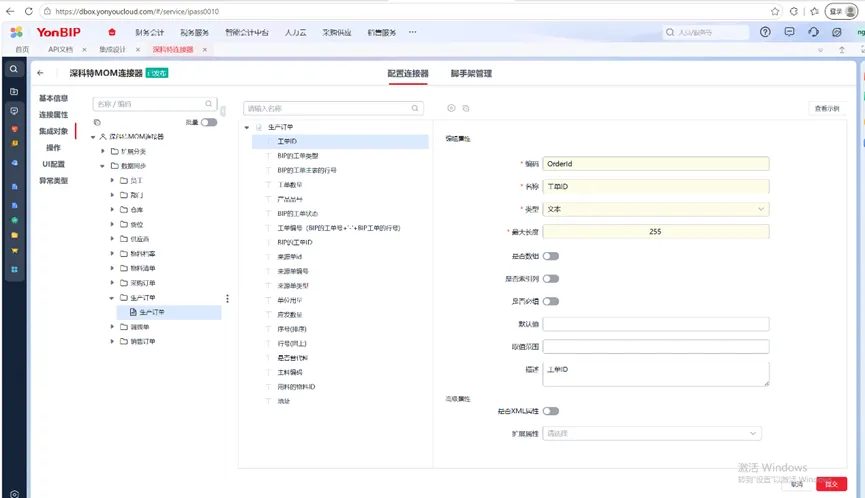Select the 来源单编号 attribute row

[340, 271]
